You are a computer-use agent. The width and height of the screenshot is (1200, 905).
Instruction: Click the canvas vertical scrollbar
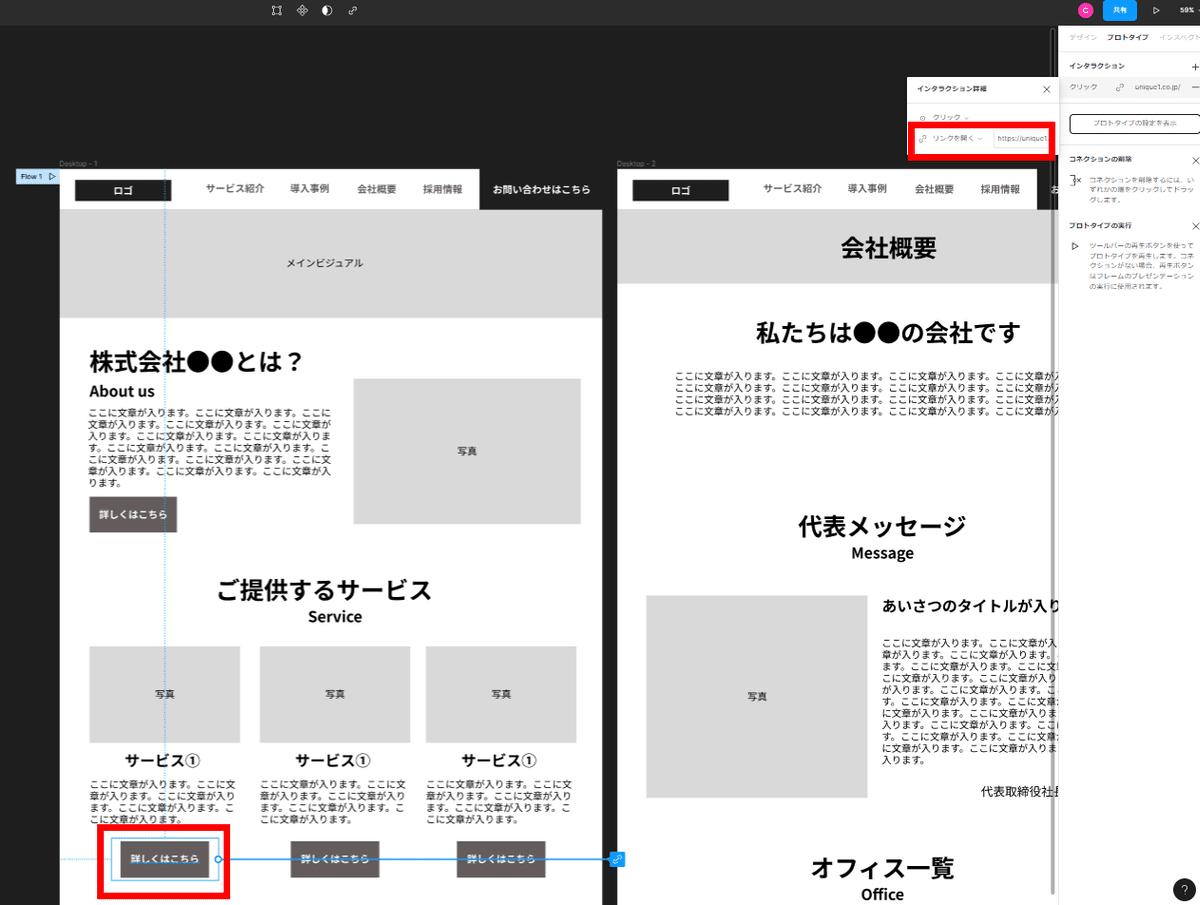tap(1053, 460)
